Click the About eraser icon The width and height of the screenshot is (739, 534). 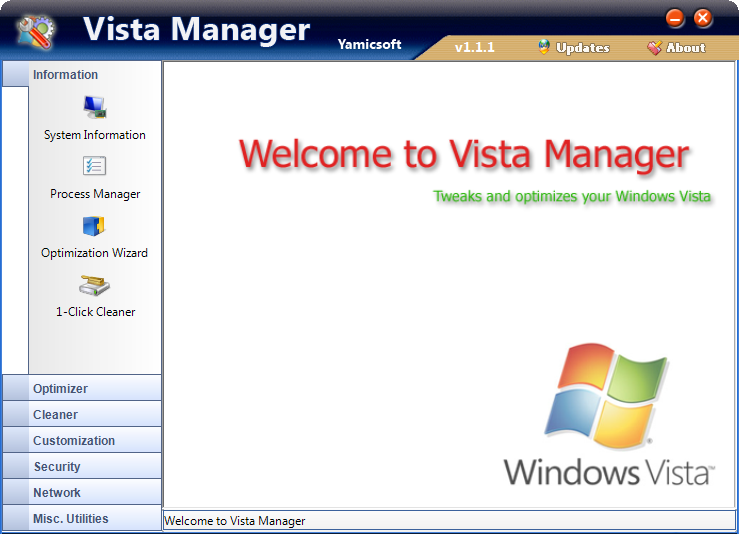click(655, 47)
